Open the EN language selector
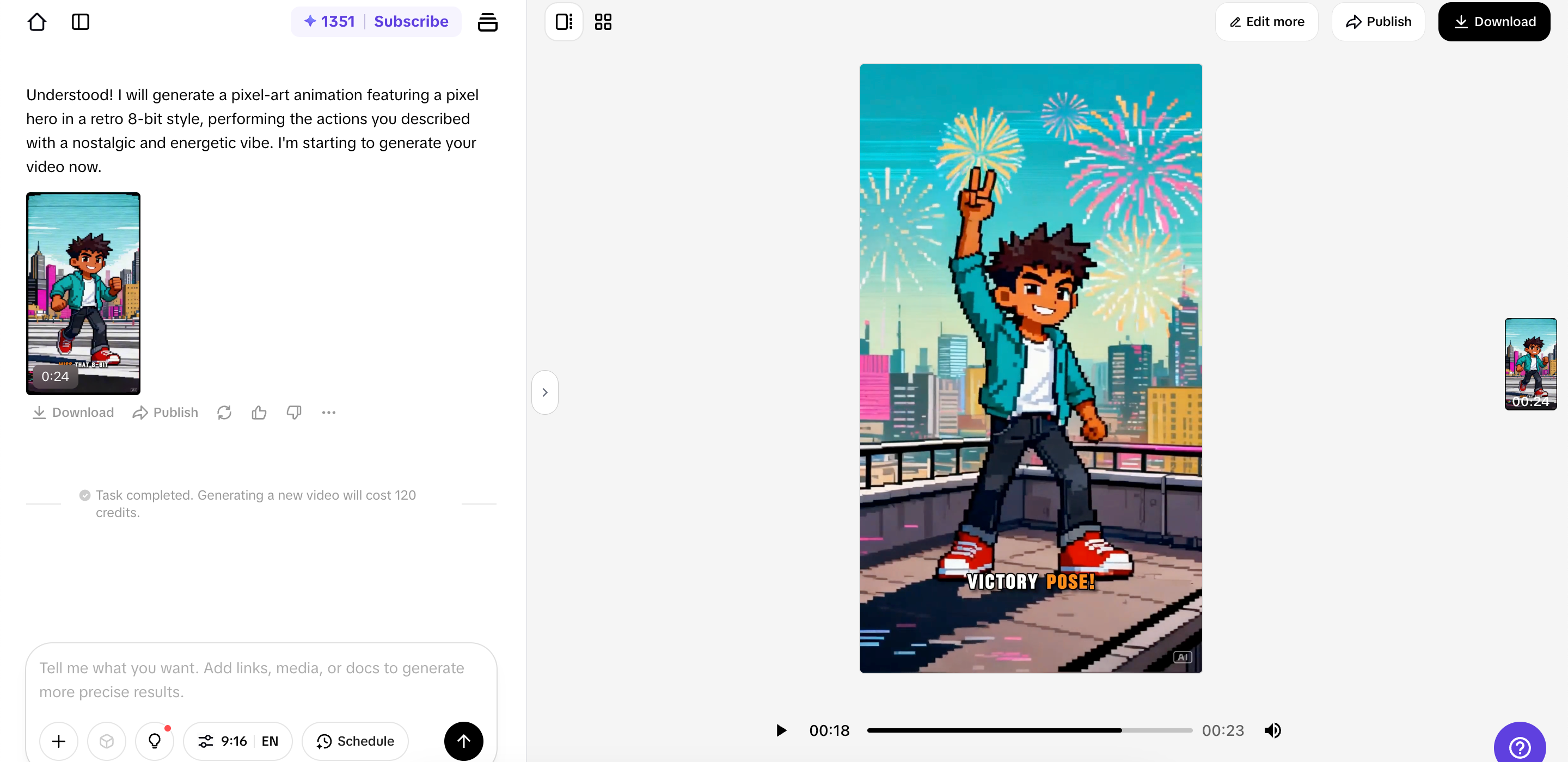The height and width of the screenshot is (762, 1568). pos(269,741)
